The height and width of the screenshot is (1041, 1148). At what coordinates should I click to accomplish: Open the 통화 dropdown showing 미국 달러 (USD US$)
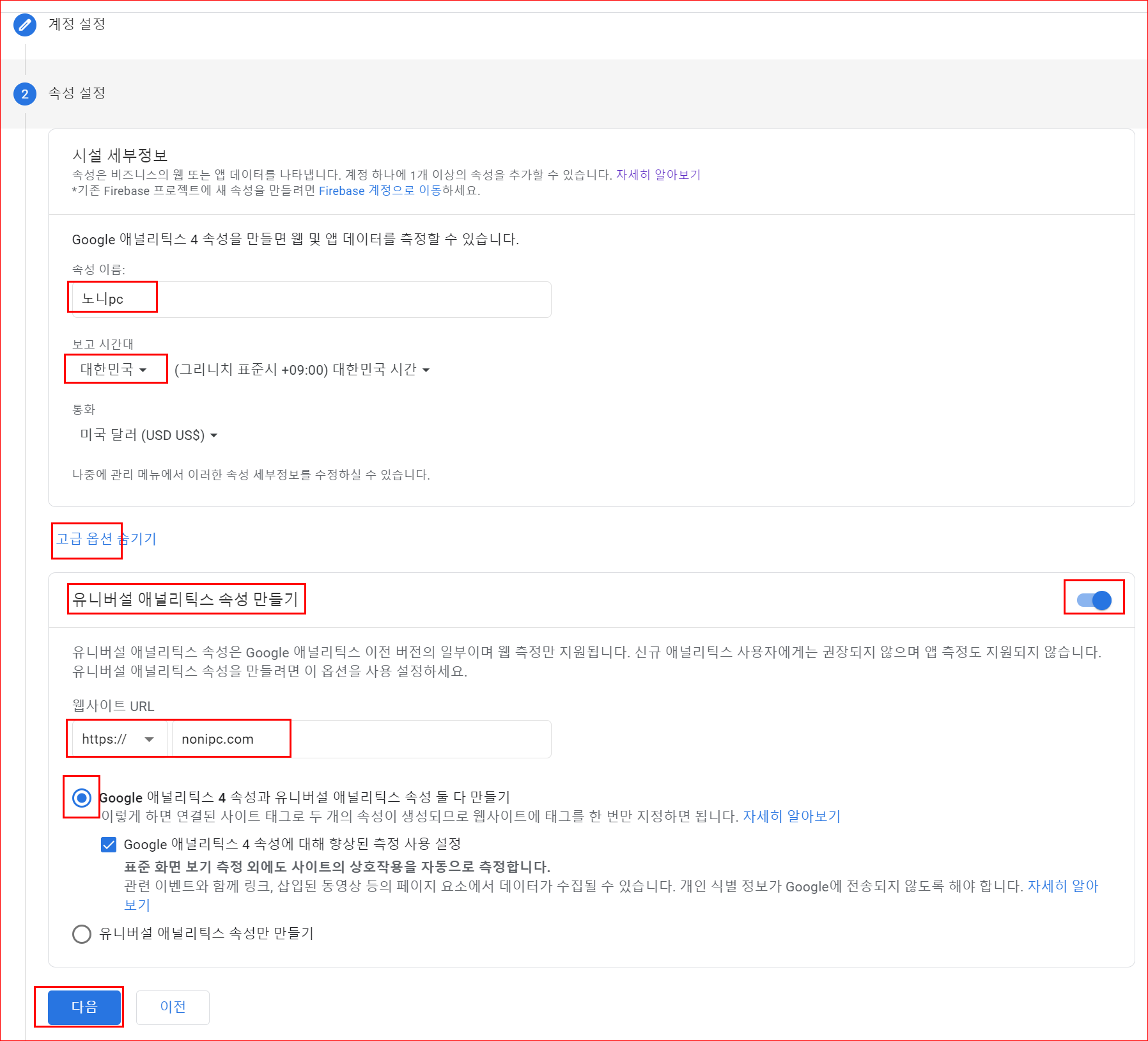coord(148,435)
